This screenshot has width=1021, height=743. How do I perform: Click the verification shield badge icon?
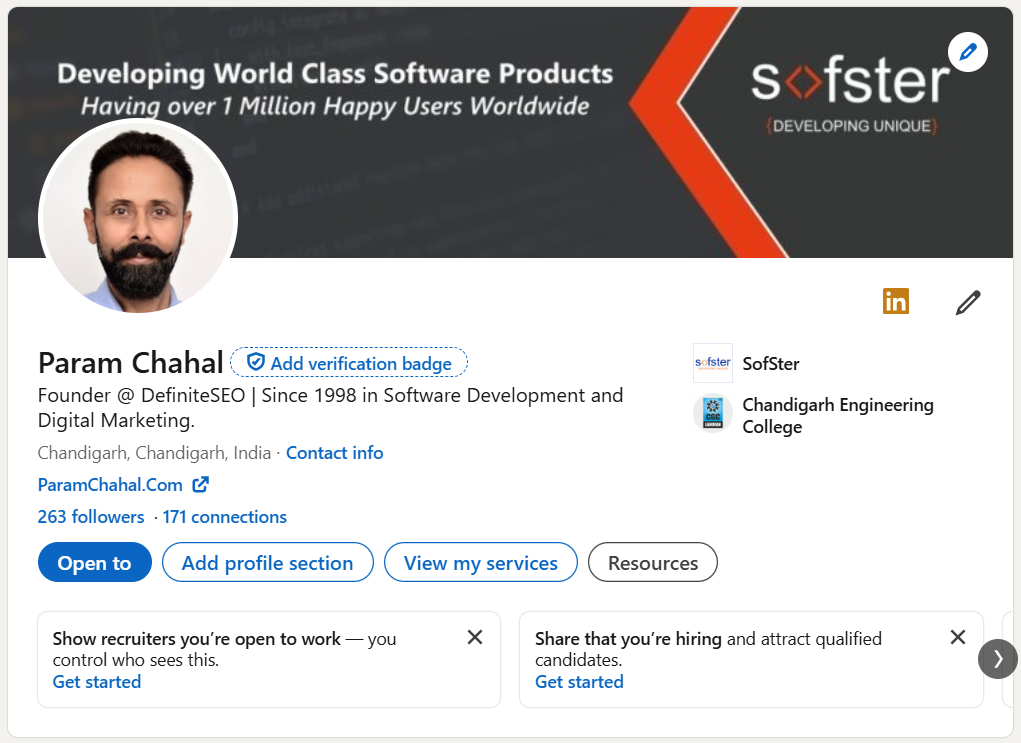coord(256,362)
